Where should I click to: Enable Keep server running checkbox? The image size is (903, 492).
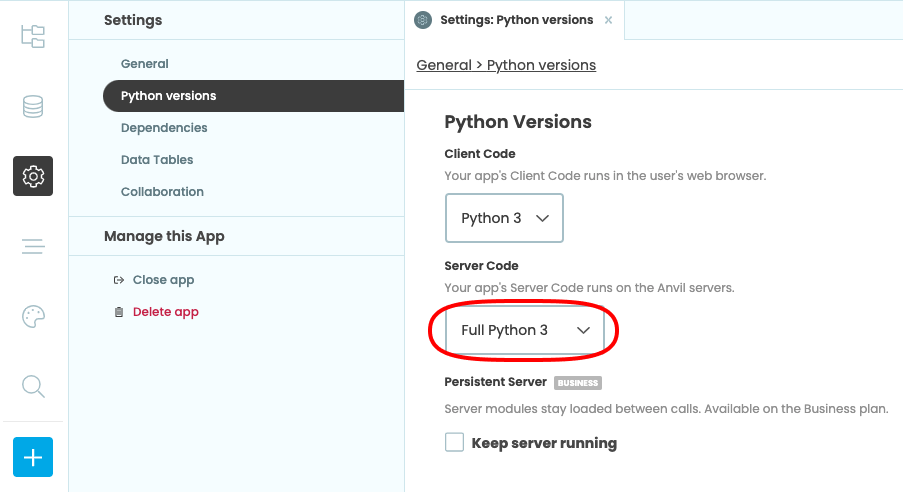(454, 442)
